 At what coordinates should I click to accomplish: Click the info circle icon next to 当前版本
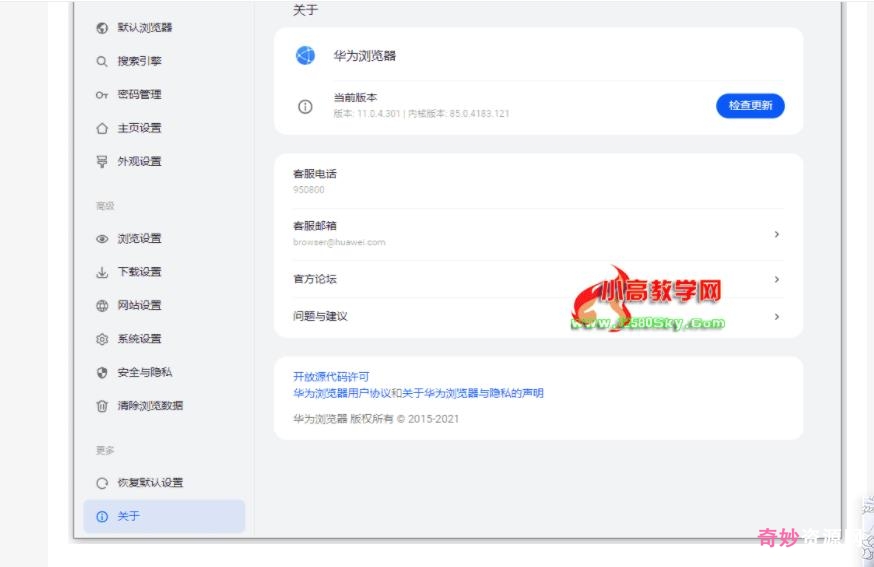305,106
